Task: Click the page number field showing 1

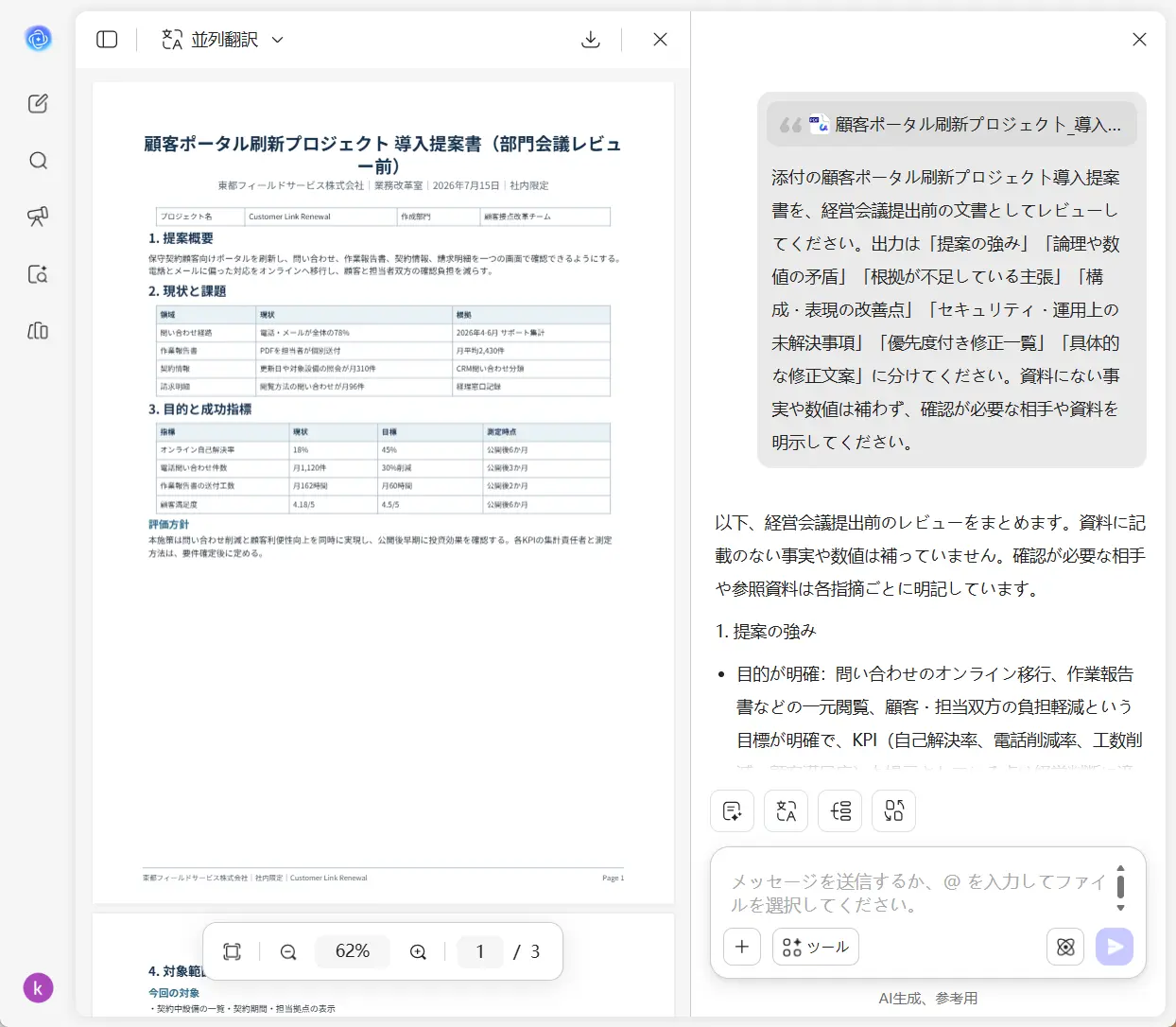Action: (480, 951)
